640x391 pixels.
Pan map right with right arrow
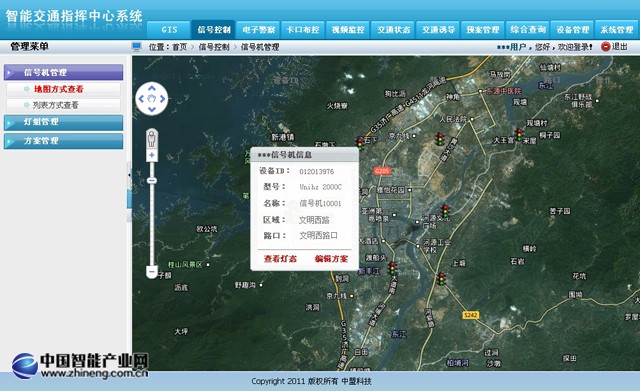coord(162,99)
